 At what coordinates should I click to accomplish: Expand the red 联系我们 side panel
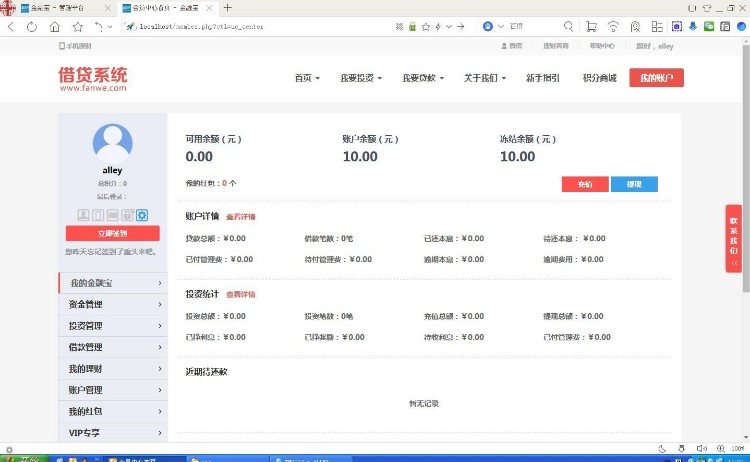(733, 239)
